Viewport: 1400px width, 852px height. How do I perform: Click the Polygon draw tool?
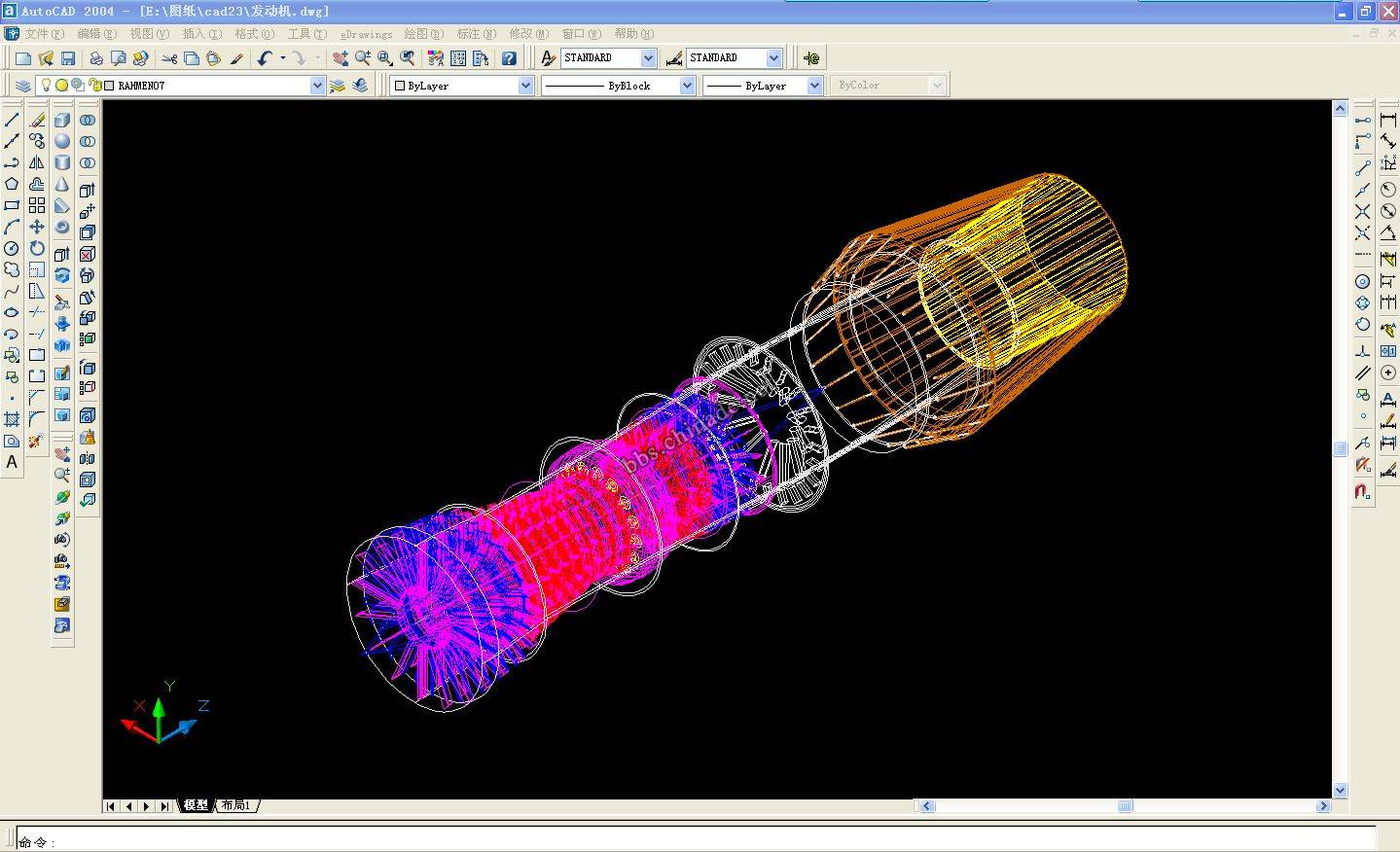coord(12,184)
